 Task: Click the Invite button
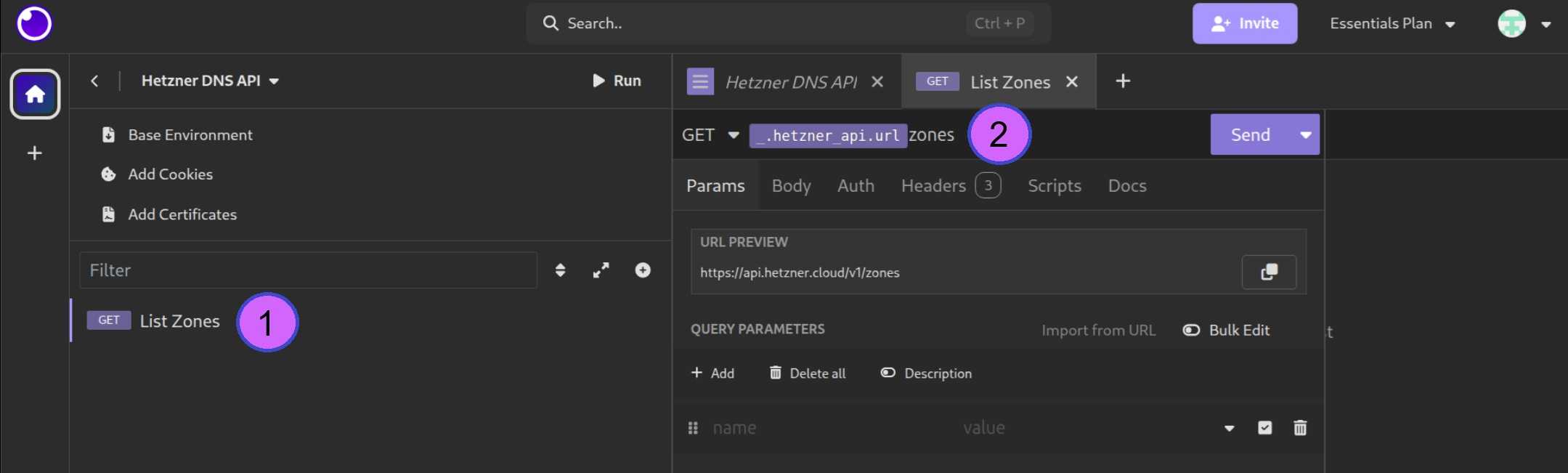click(1244, 23)
